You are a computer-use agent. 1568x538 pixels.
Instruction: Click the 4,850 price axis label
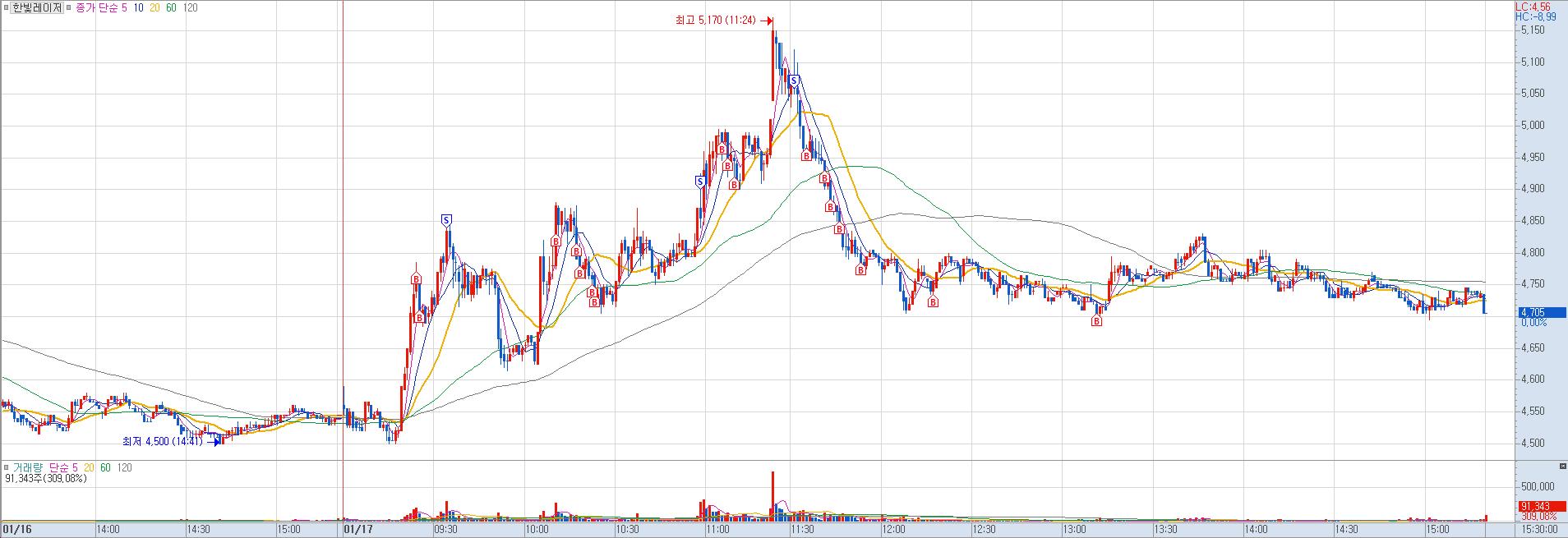click(x=1533, y=221)
